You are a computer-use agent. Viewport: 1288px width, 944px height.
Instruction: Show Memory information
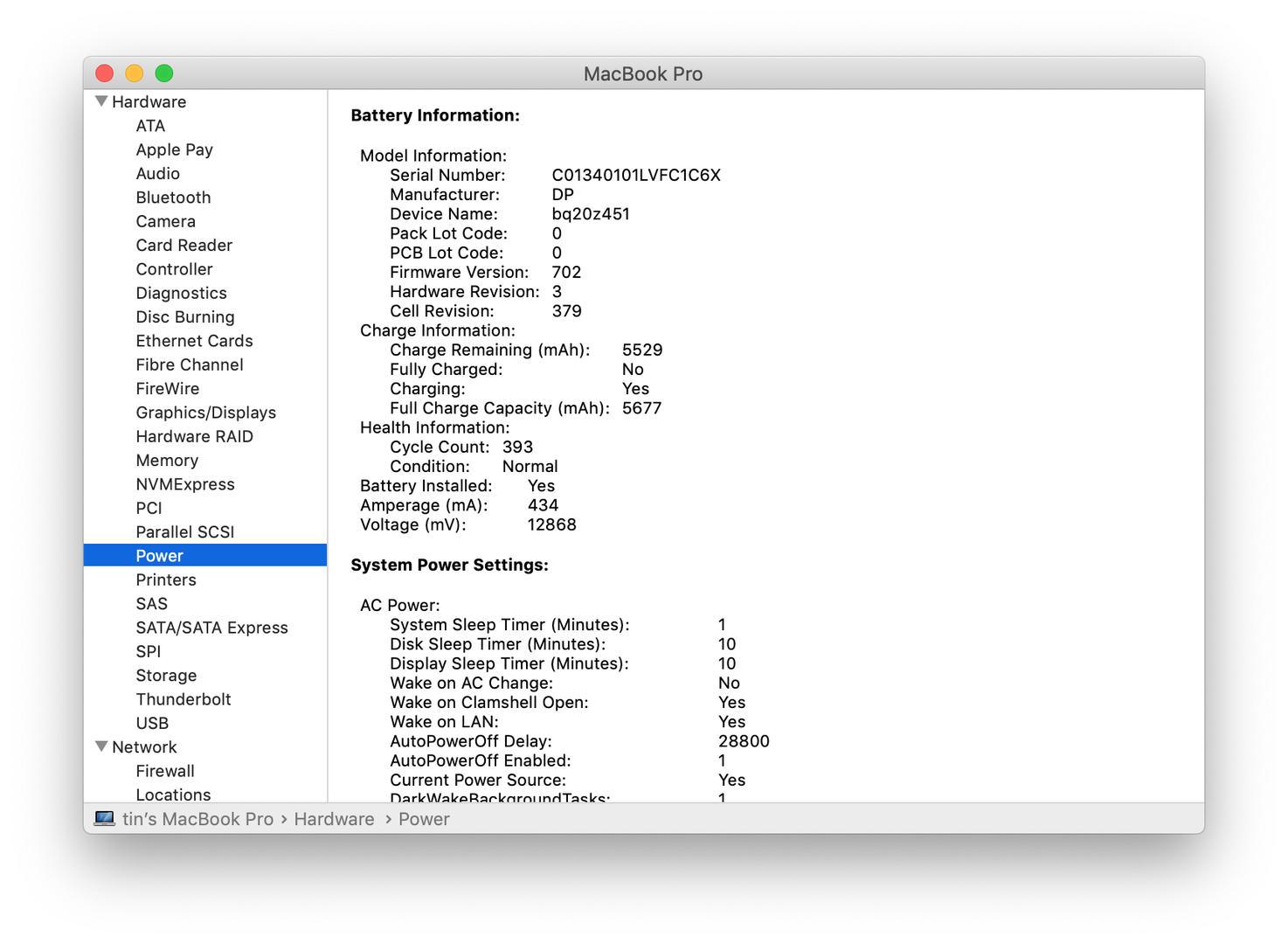(x=167, y=461)
